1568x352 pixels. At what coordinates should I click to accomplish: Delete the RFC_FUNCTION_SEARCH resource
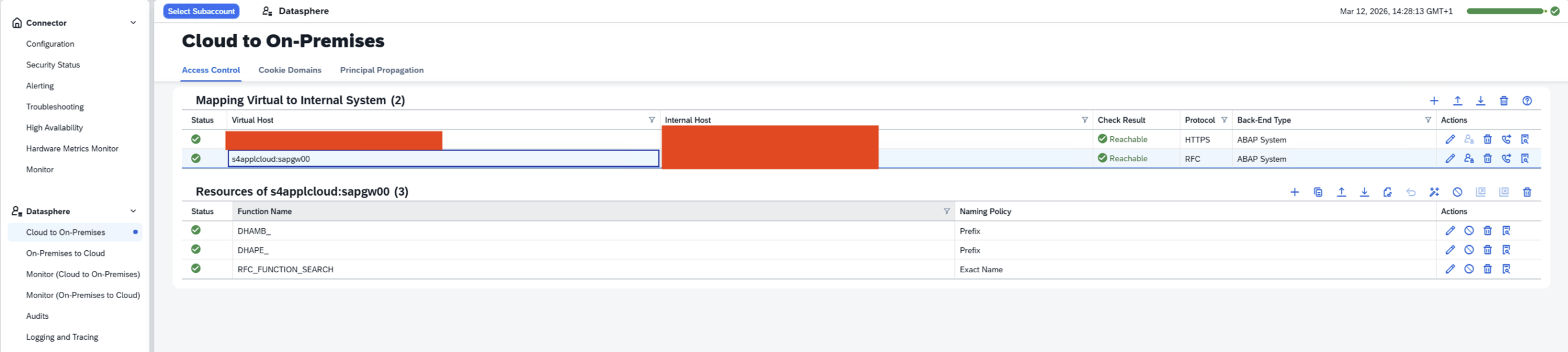(x=1487, y=269)
